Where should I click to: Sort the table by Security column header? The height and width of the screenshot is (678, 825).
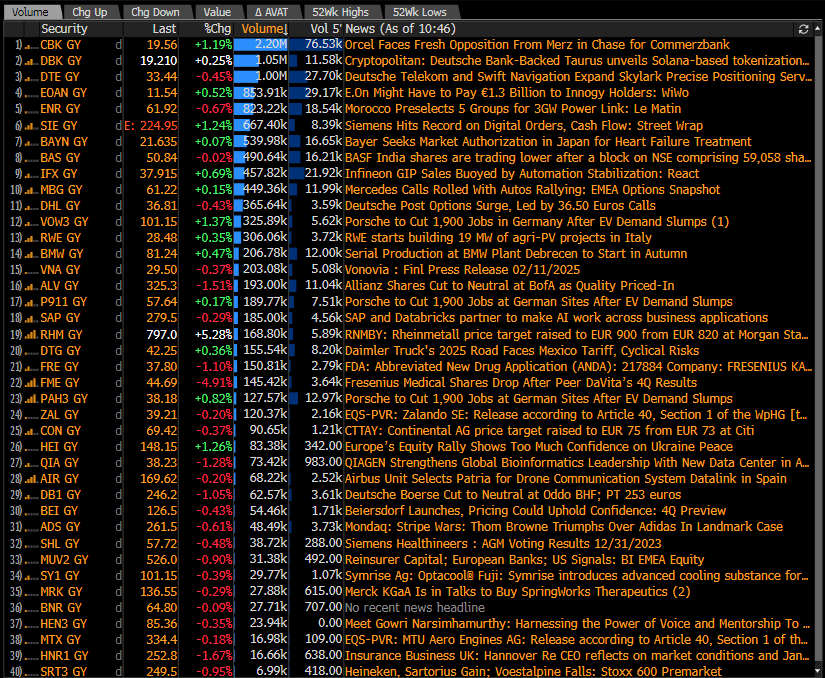click(x=64, y=29)
